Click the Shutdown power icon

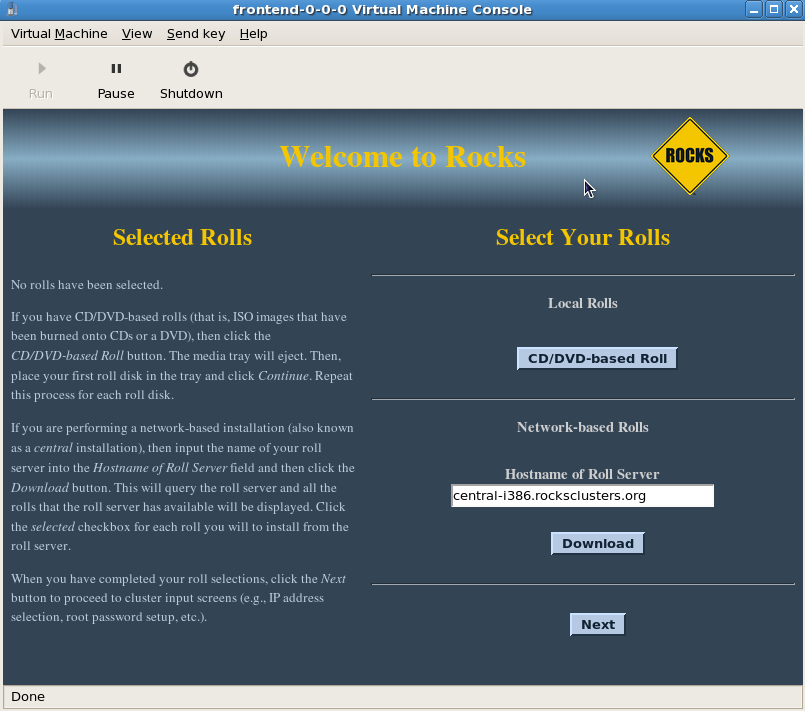191,69
